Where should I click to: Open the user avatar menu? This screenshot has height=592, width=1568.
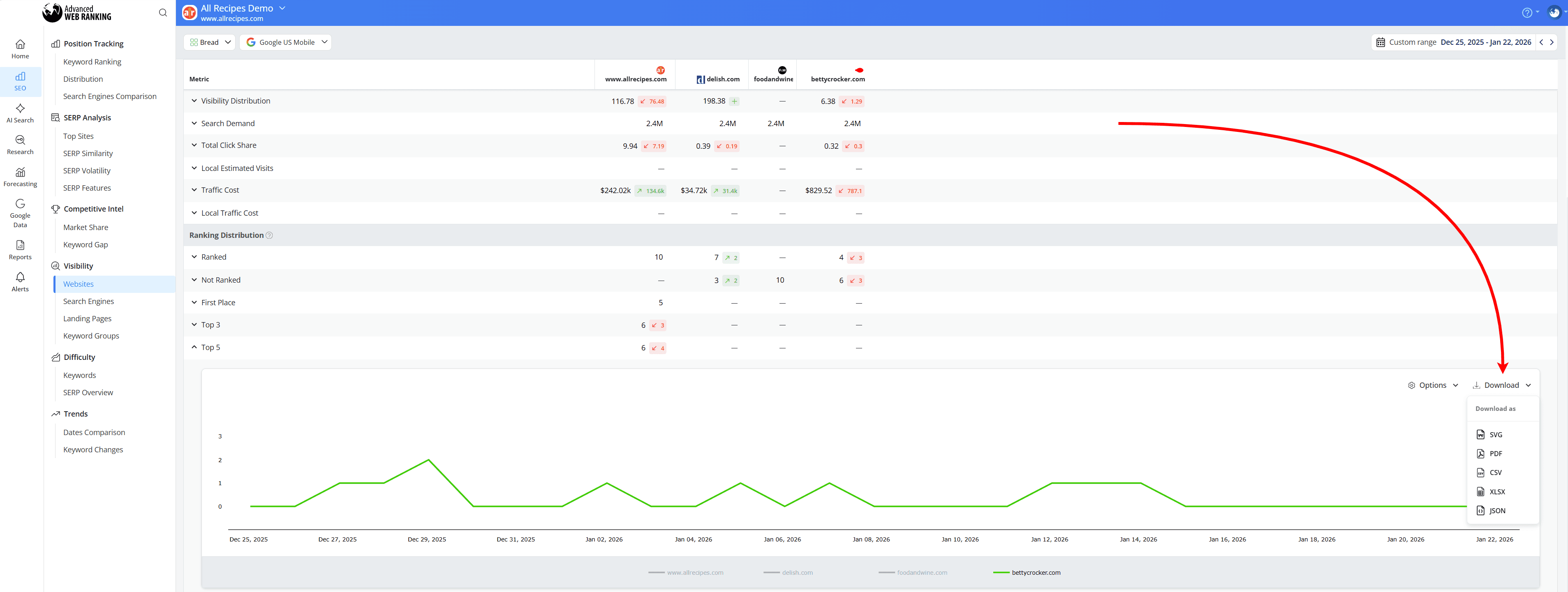pyautogui.click(x=1554, y=13)
